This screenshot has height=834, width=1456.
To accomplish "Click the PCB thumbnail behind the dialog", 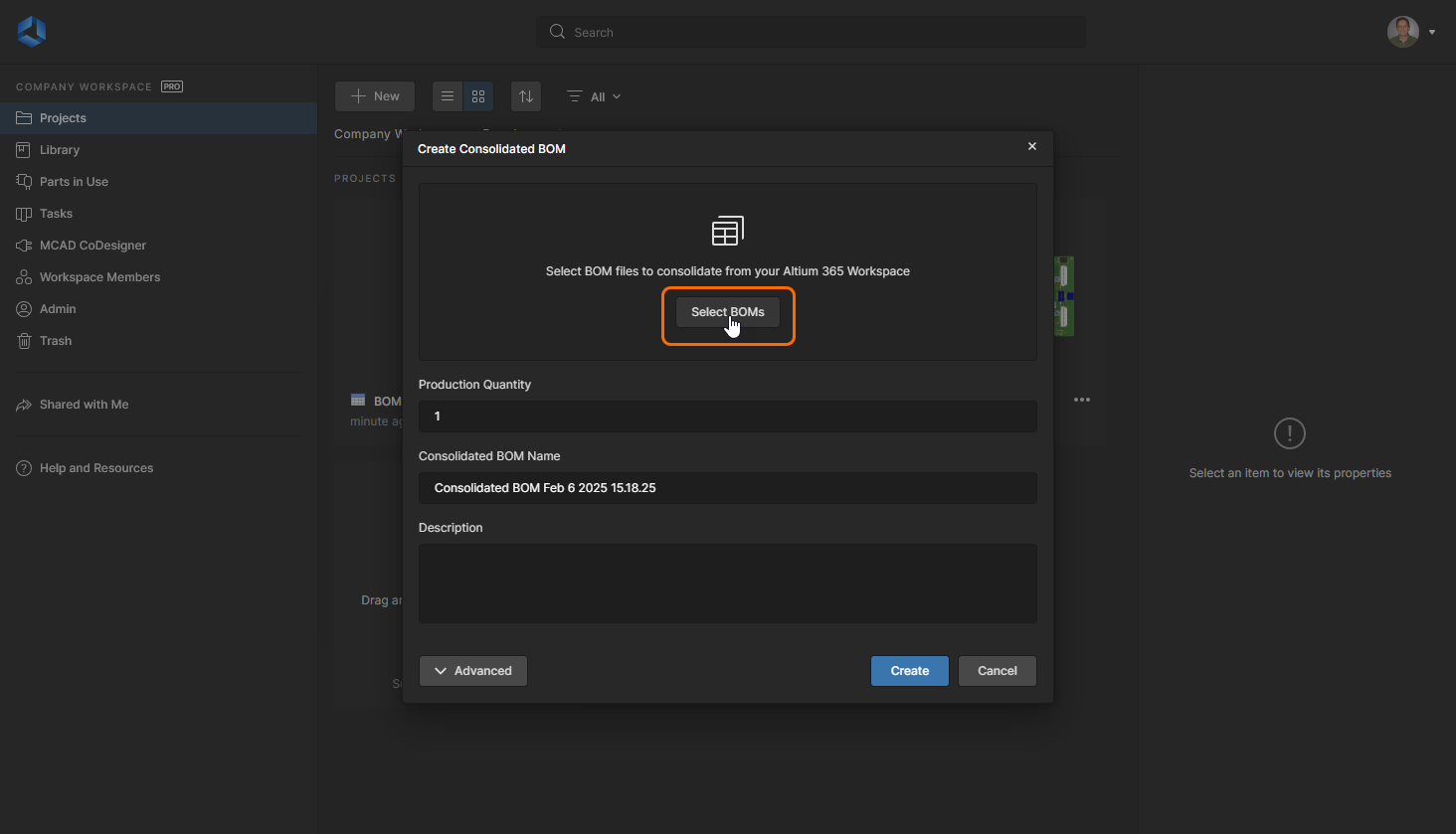I will [x=1064, y=296].
